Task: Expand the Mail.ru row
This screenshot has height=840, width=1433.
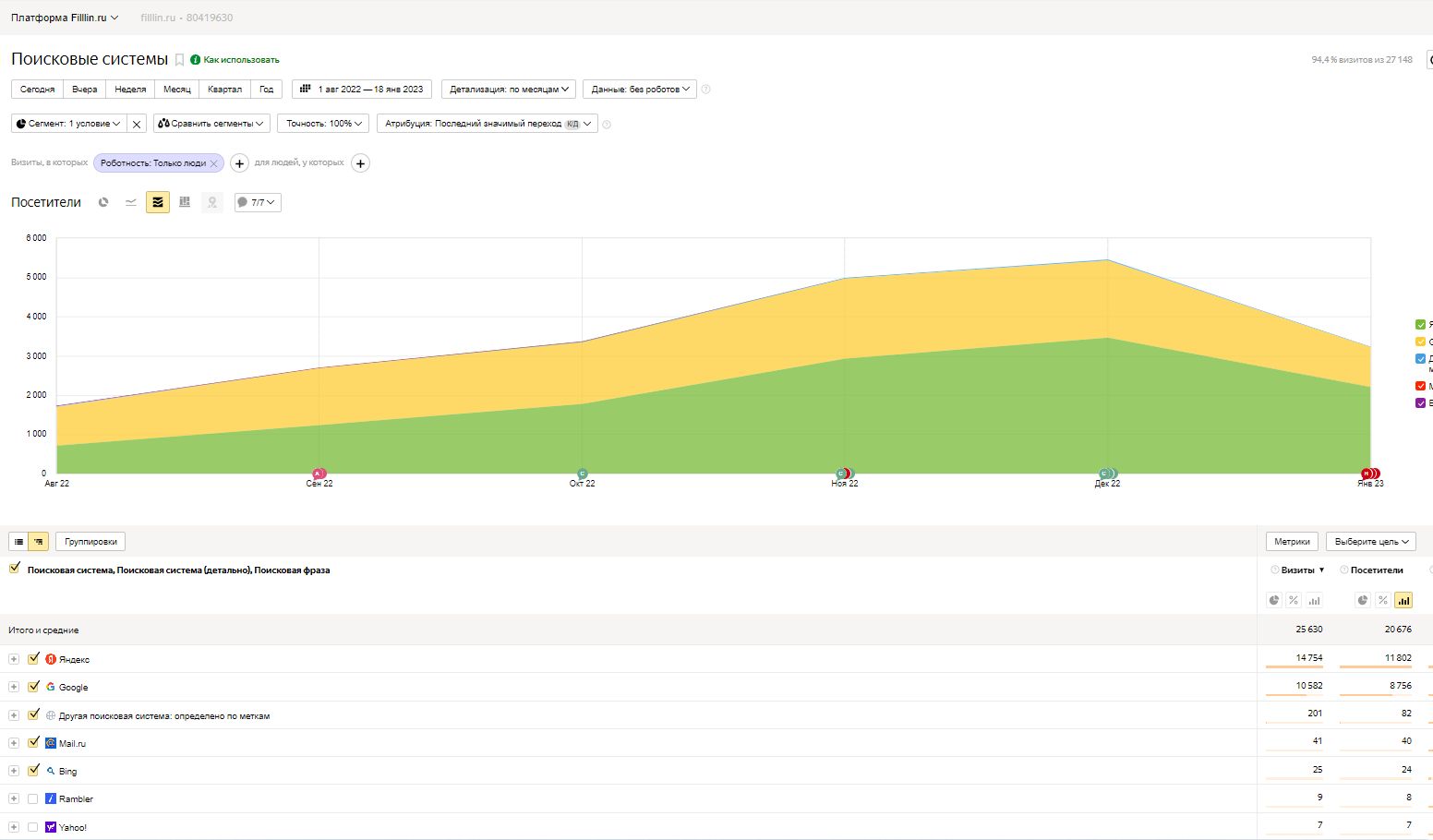Action: pos(14,743)
